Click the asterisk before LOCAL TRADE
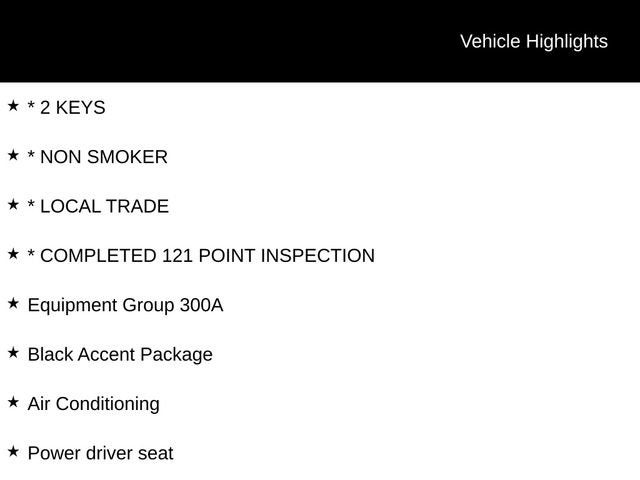 click(31, 204)
